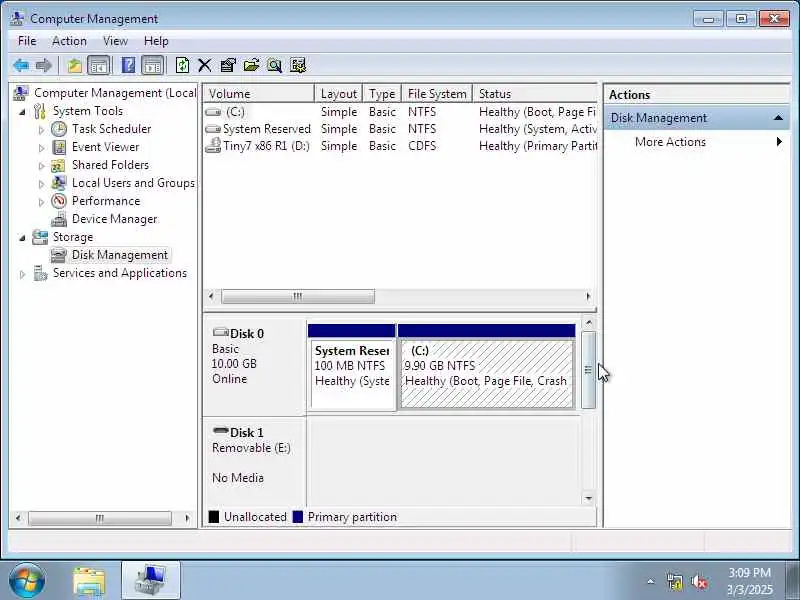800x600 pixels.
Task: Expand Local Users and Groups branch
Action: (x=42, y=184)
